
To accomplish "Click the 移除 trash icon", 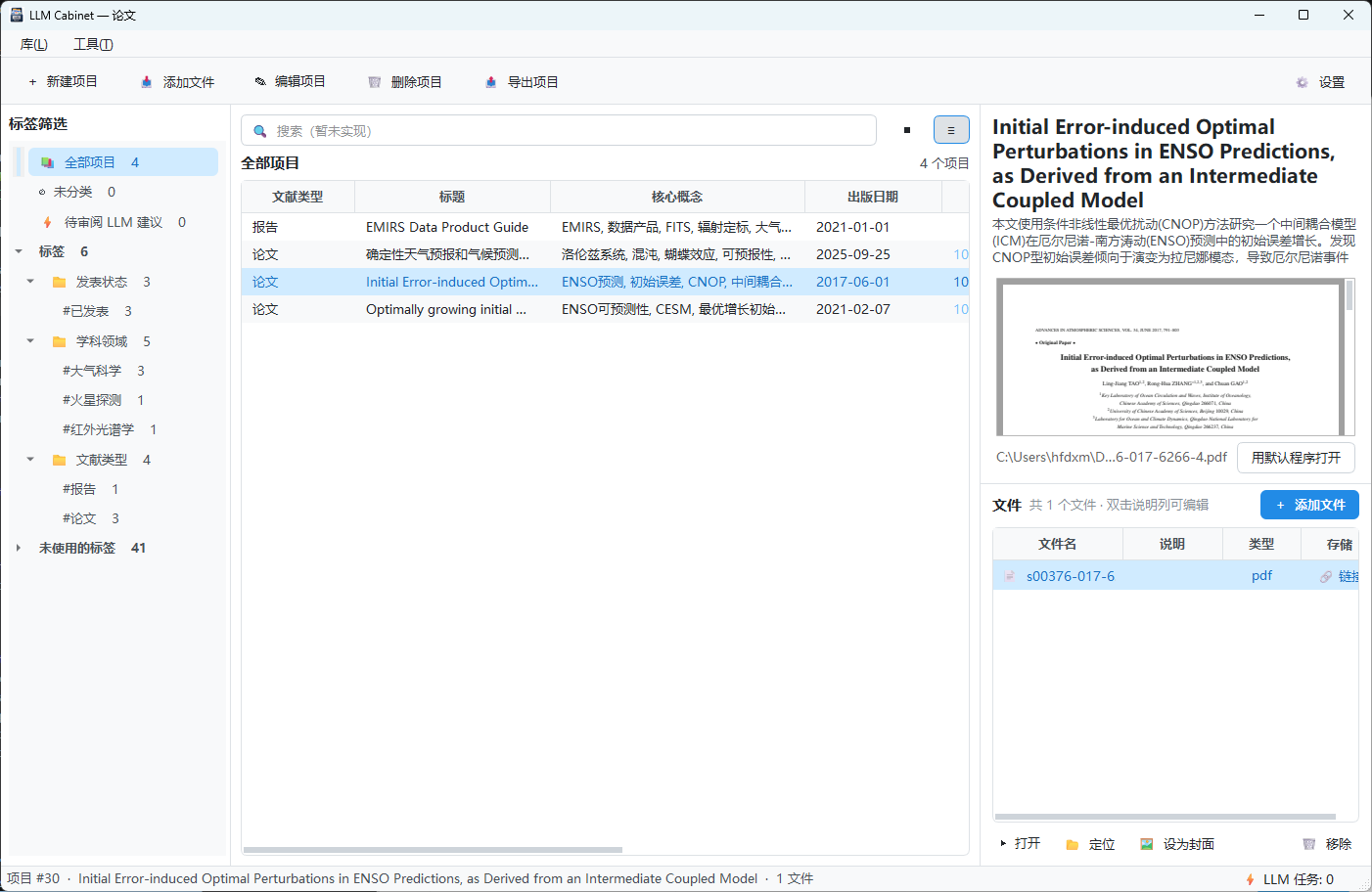I will tap(1308, 844).
